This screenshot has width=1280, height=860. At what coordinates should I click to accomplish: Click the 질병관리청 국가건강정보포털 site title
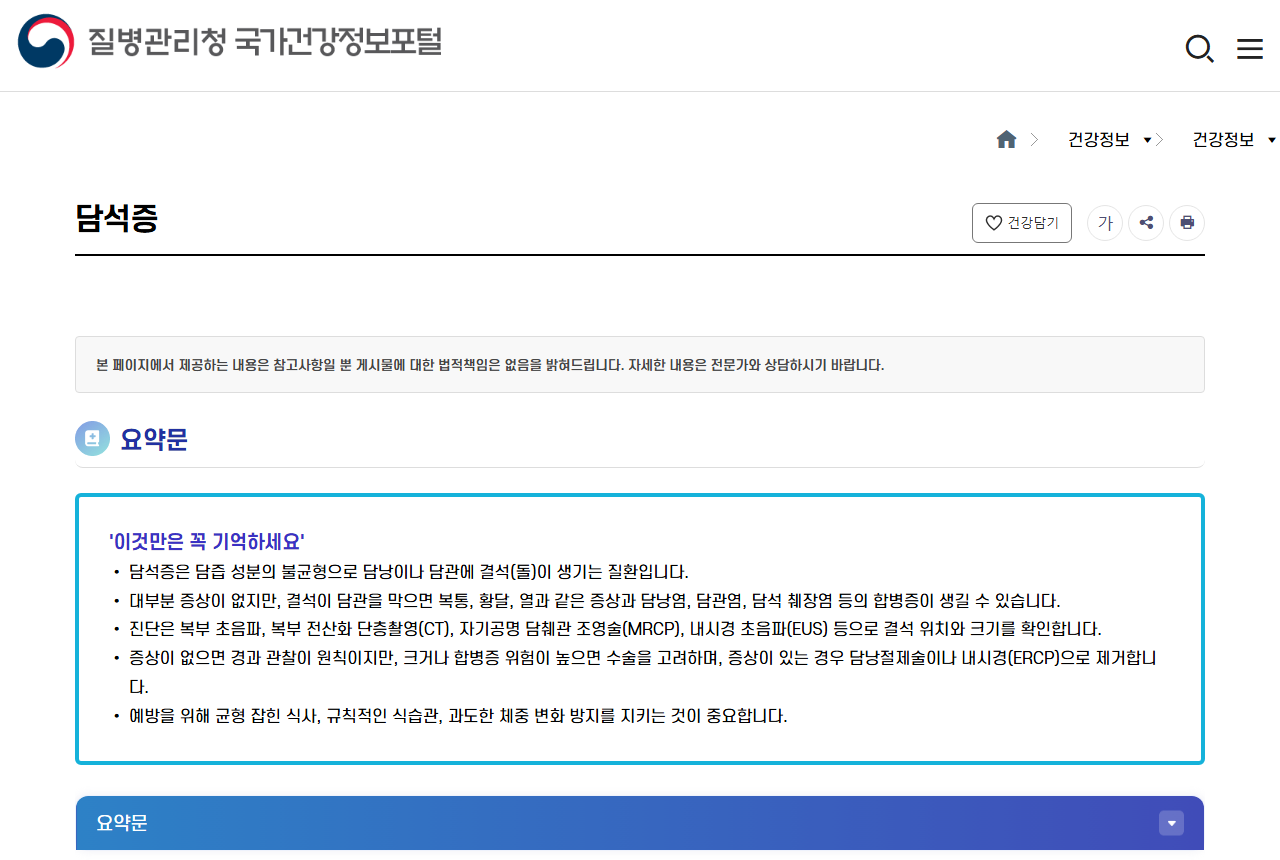point(264,42)
